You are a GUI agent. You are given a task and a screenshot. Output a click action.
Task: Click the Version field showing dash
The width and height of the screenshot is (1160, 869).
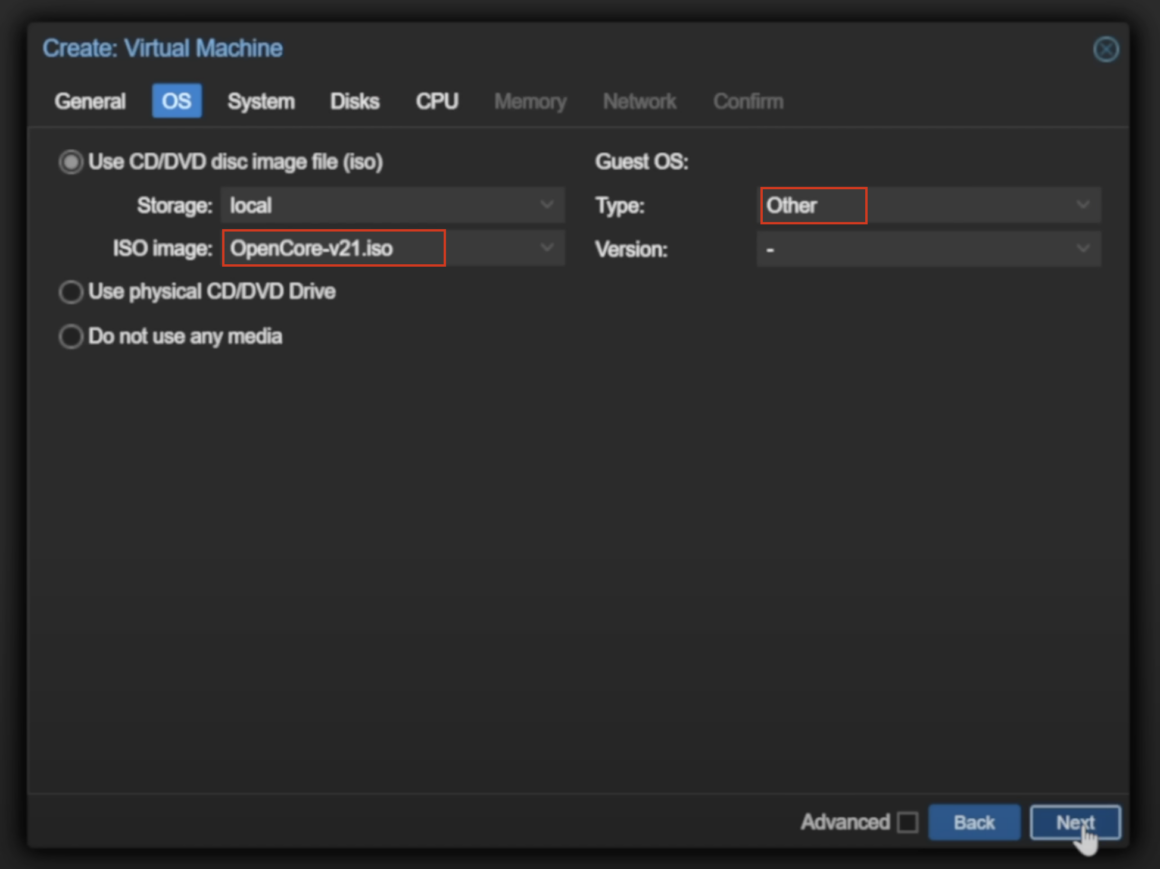point(928,249)
